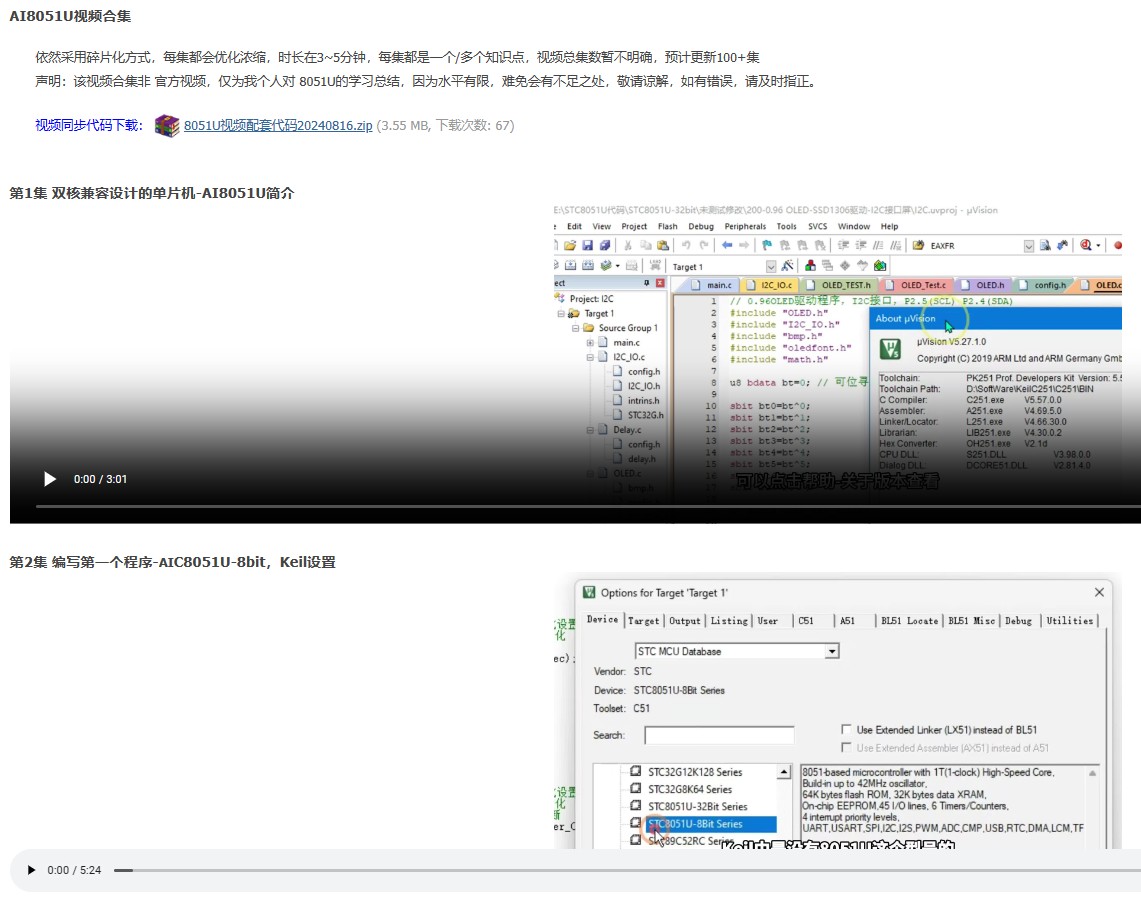Open the Peripherals menu in µVision
Screen dimensions: 1141x899
pos(745,226)
